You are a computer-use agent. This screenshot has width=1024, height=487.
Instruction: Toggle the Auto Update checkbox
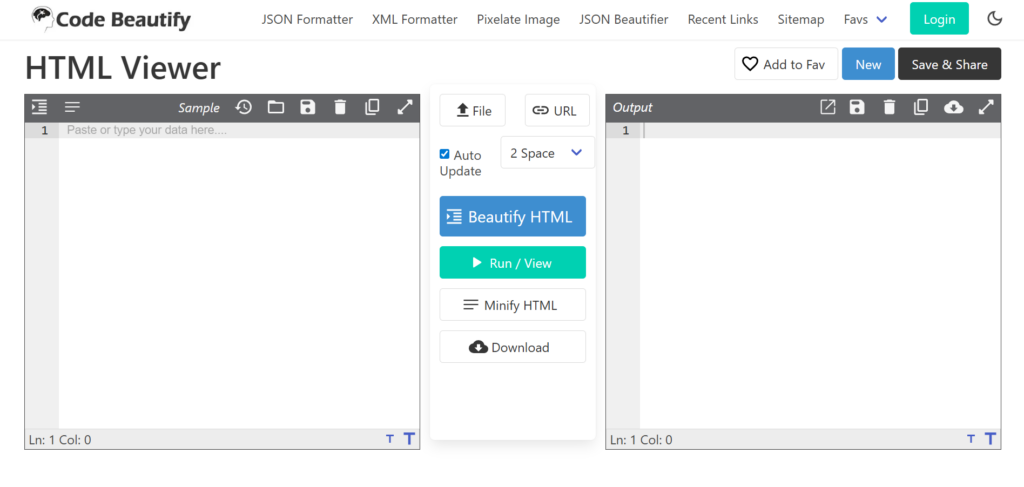pyautogui.click(x=444, y=154)
